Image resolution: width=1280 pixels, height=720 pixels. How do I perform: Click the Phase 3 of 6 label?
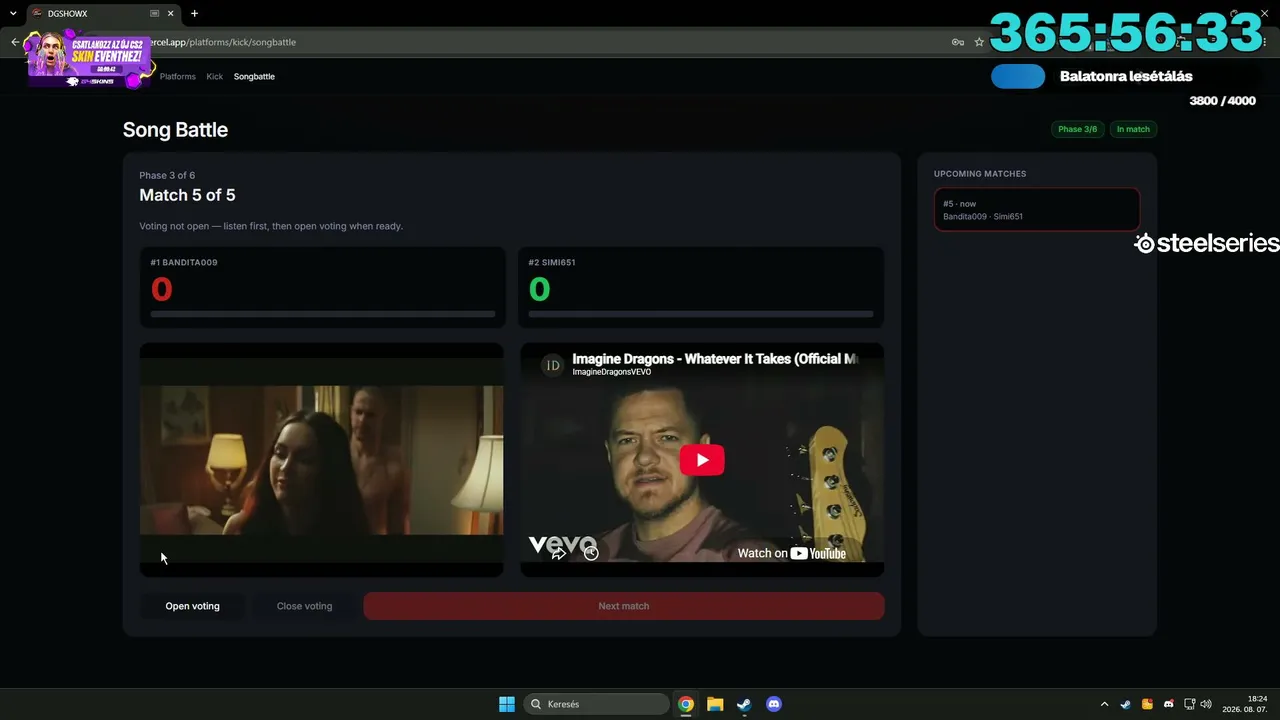167,175
